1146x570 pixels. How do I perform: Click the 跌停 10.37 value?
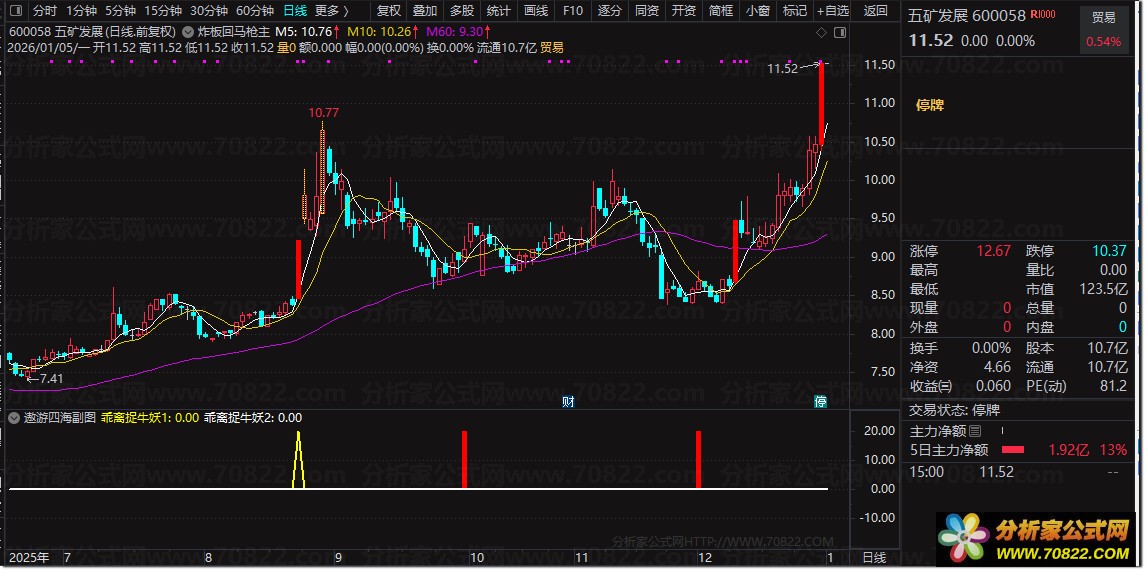pyautogui.click(x=1109, y=251)
